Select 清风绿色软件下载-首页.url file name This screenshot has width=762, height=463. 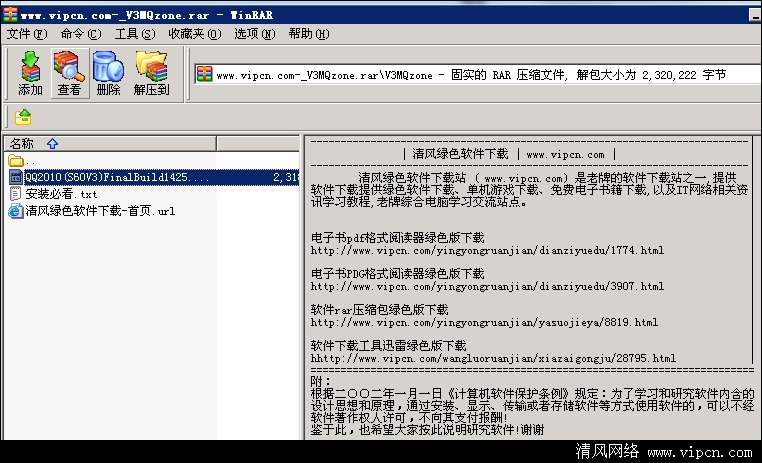[x=100, y=211]
